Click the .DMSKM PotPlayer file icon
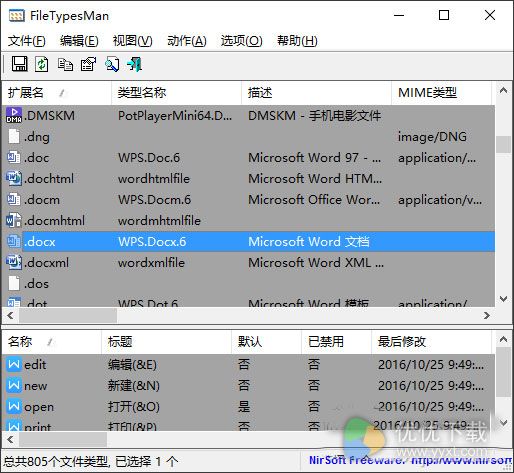This screenshot has width=514, height=473. (x=14, y=115)
